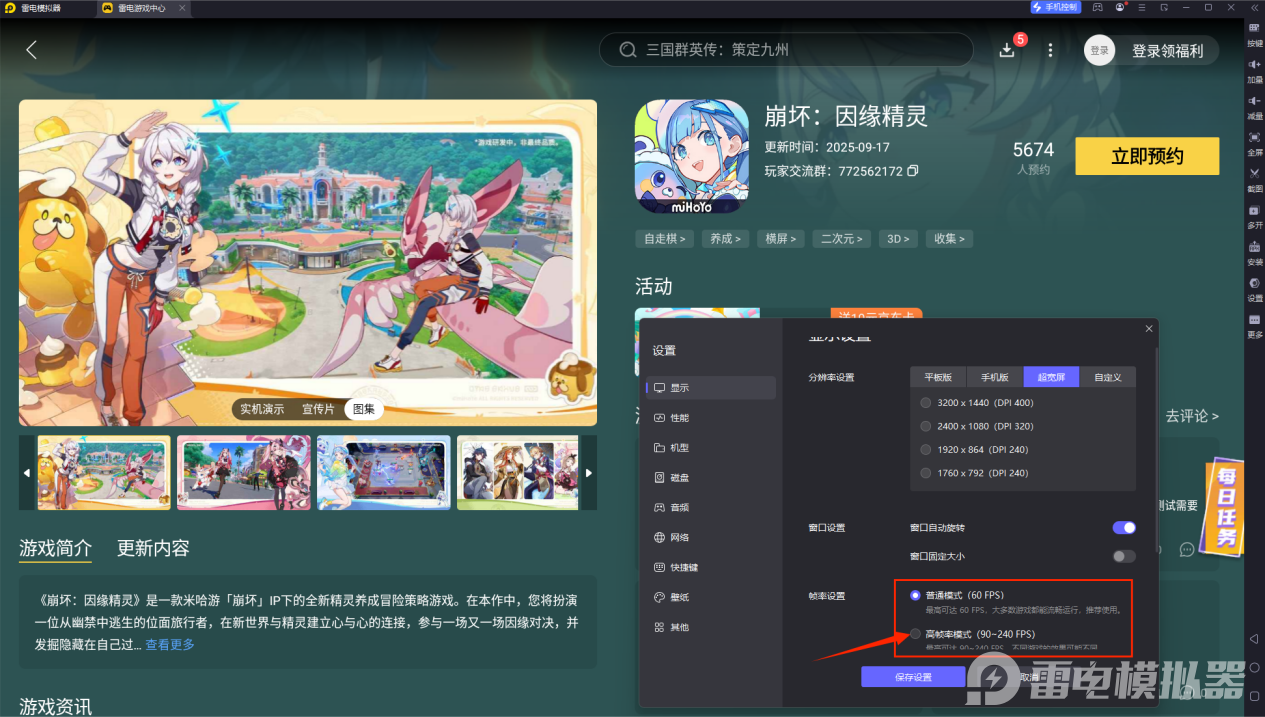The width and height of the screenshot is (1265, 717).
Task: Expand the 养成 tag
Action: tap(726, 239)
